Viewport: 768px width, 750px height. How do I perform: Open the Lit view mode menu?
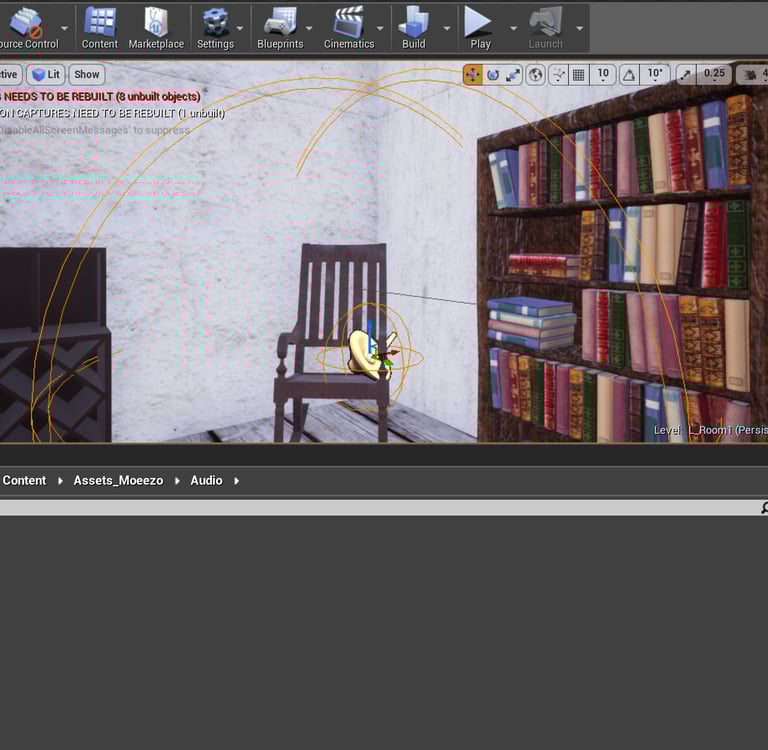tap(46, 74)
